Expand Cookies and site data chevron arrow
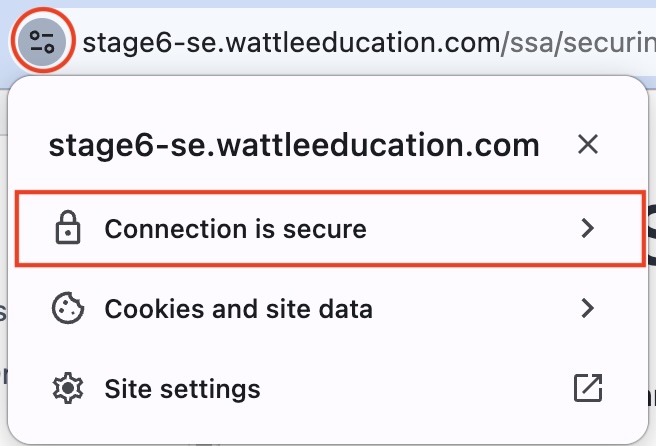The height and width of the screenshot is (446, 656). click(x=588, y=309)
